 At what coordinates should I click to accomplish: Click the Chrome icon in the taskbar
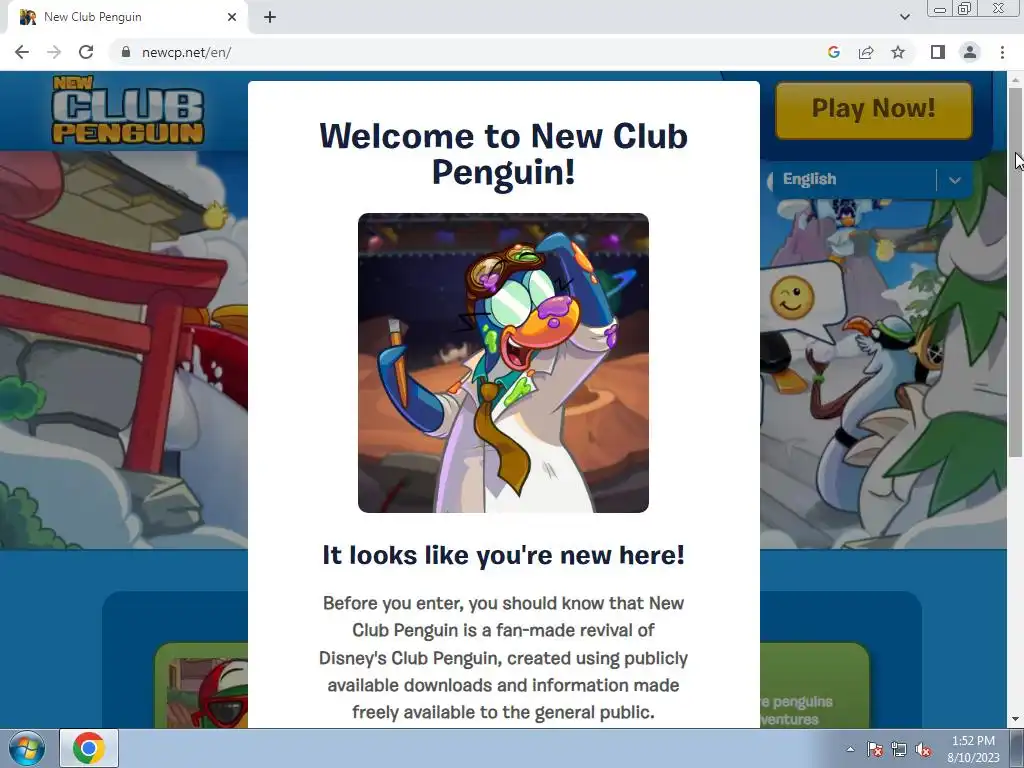tap(89, 748)
